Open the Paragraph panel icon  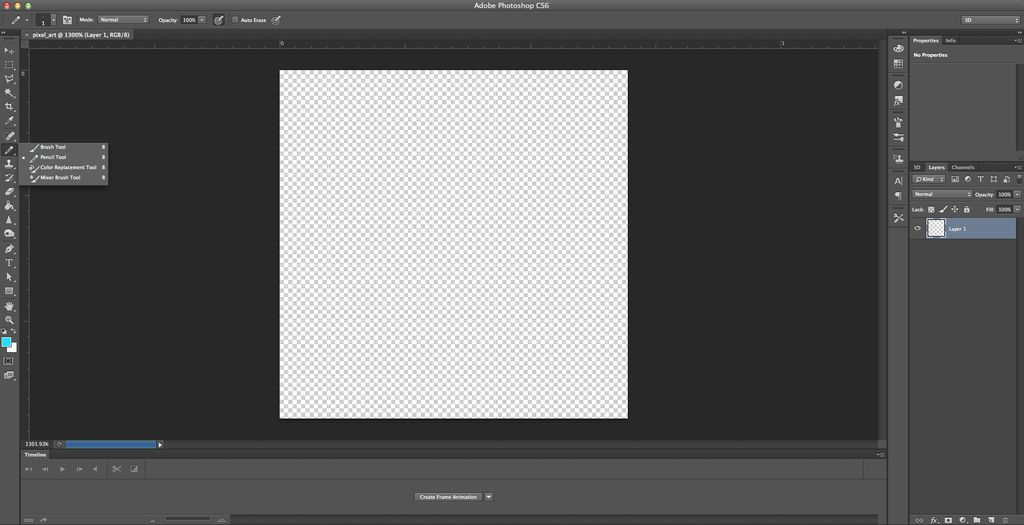click(x=899, y=196)
